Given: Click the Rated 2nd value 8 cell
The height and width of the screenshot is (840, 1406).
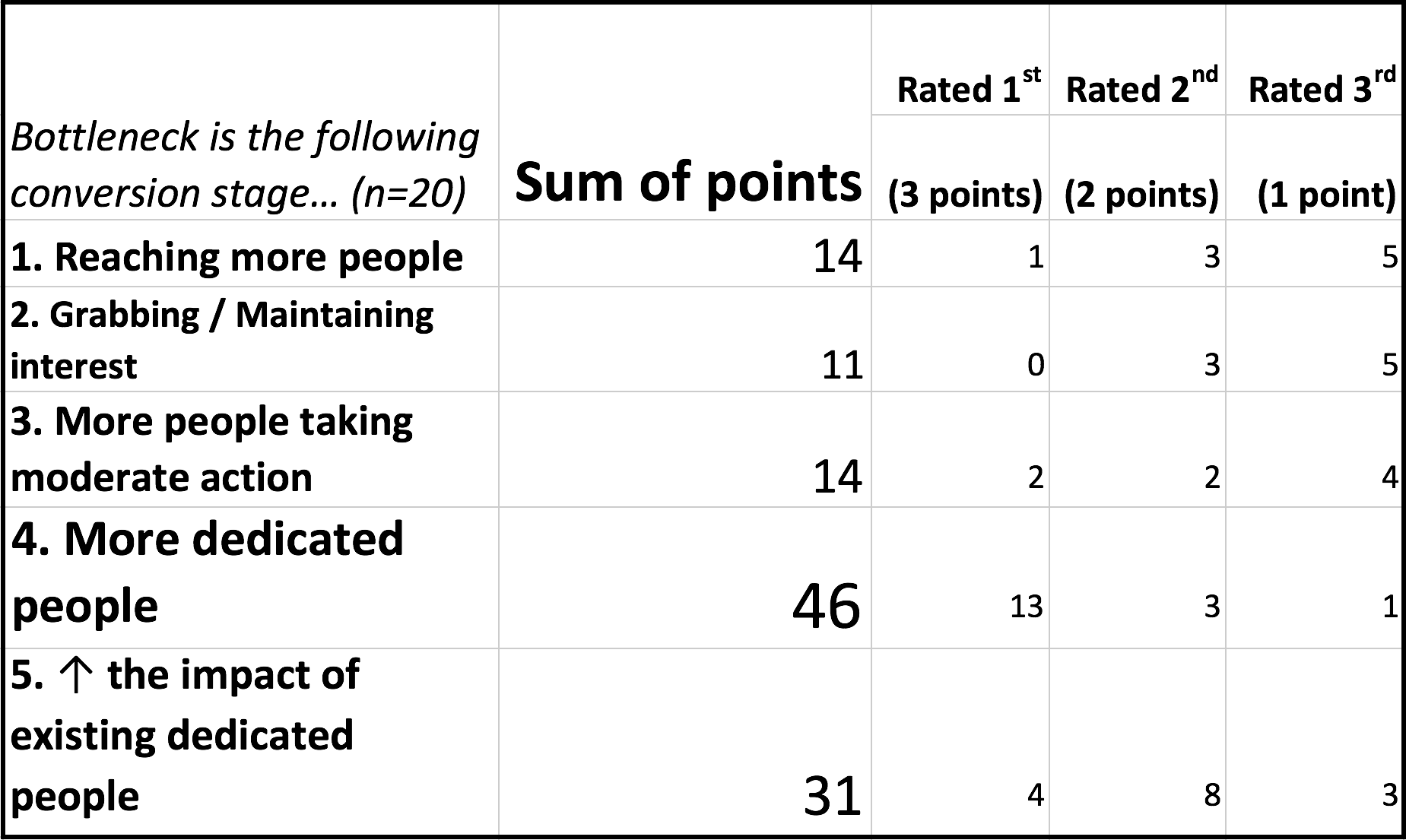Looking at the screenshot, I should [1138, 742].
